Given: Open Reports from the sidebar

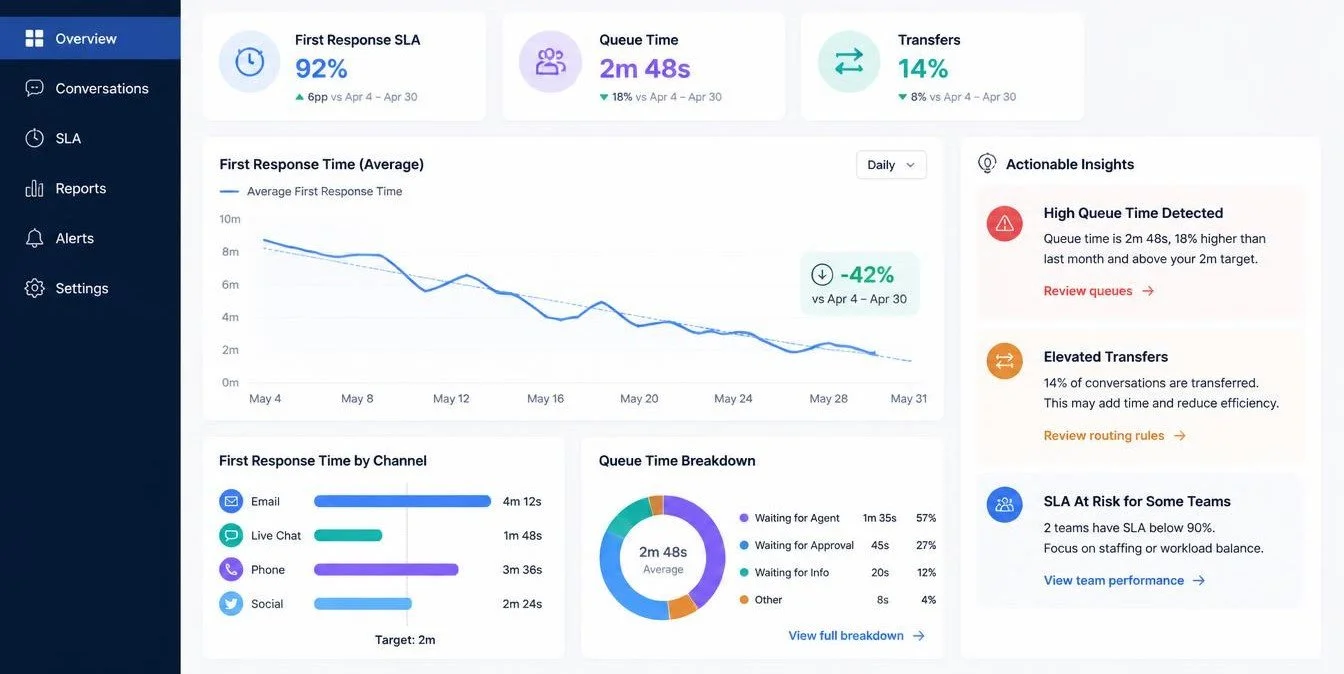Looking at the screenshot, I should [90, 188].
